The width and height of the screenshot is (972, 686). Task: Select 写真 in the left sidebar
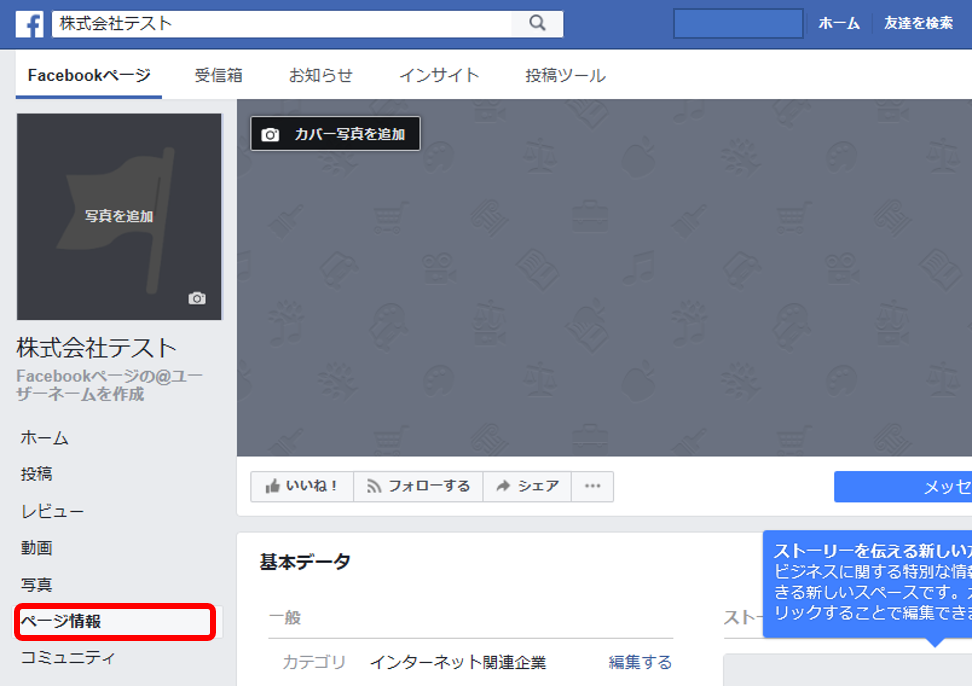coord(37,584)
